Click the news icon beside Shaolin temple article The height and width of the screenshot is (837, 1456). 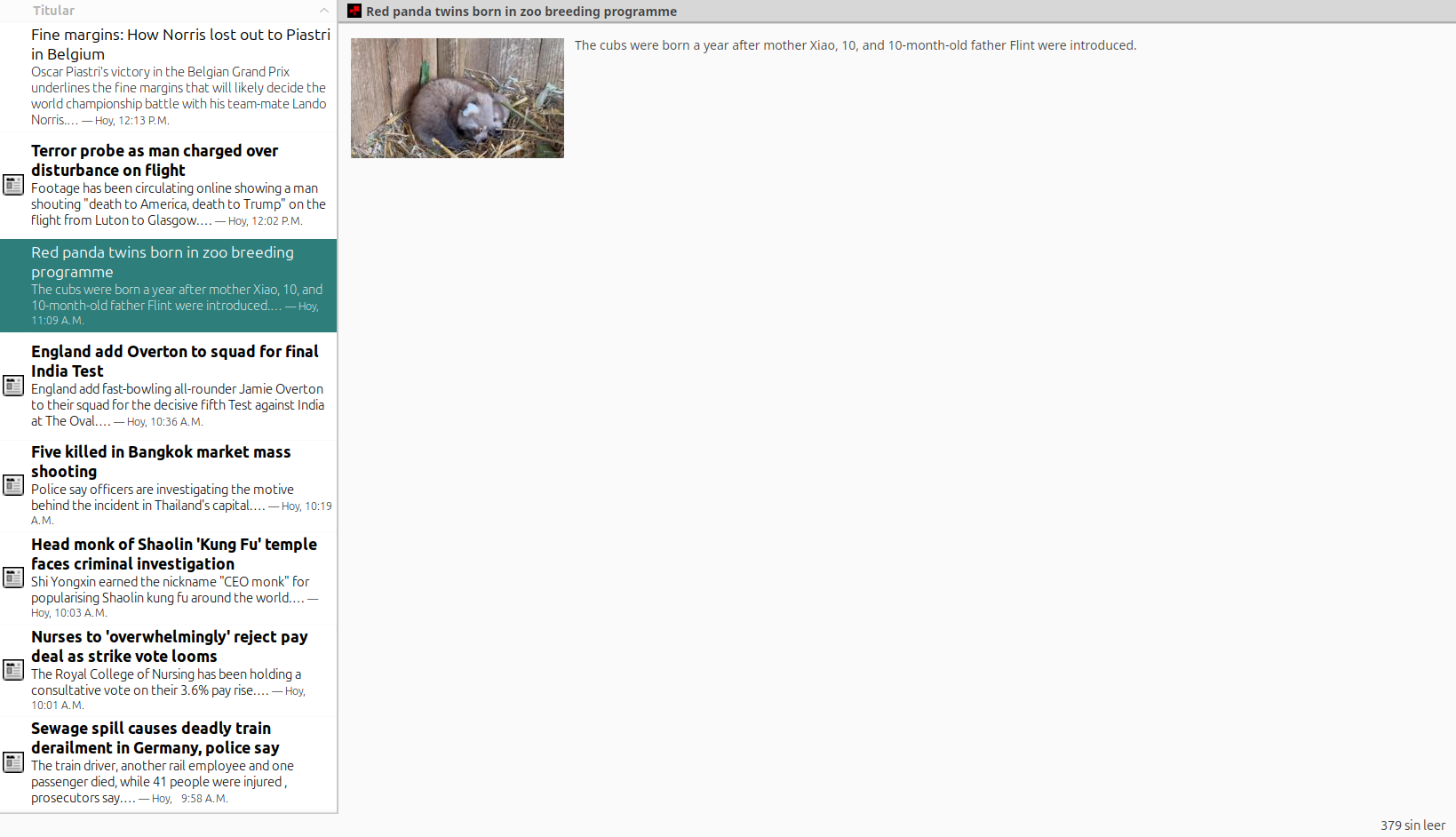tap(13, 578)
